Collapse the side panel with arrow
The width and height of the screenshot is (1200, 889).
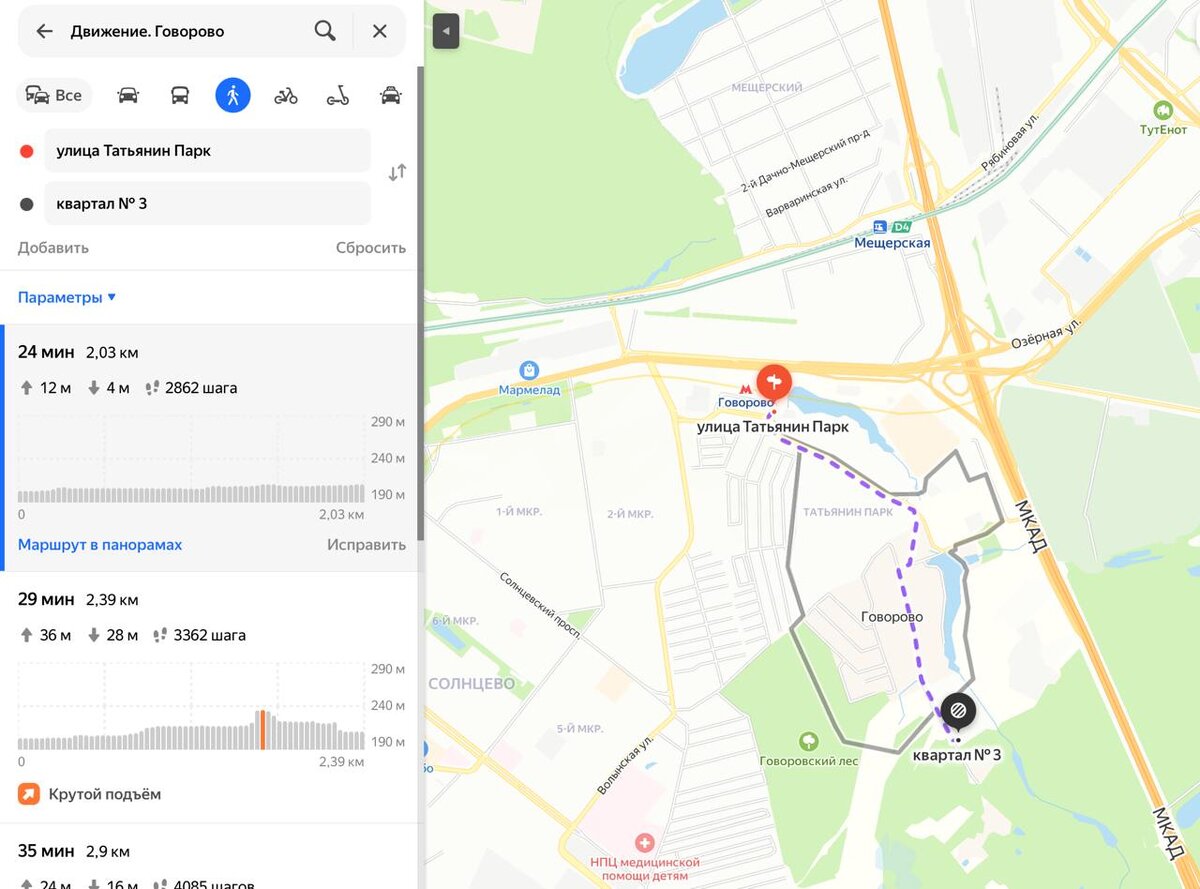point(446,31)
